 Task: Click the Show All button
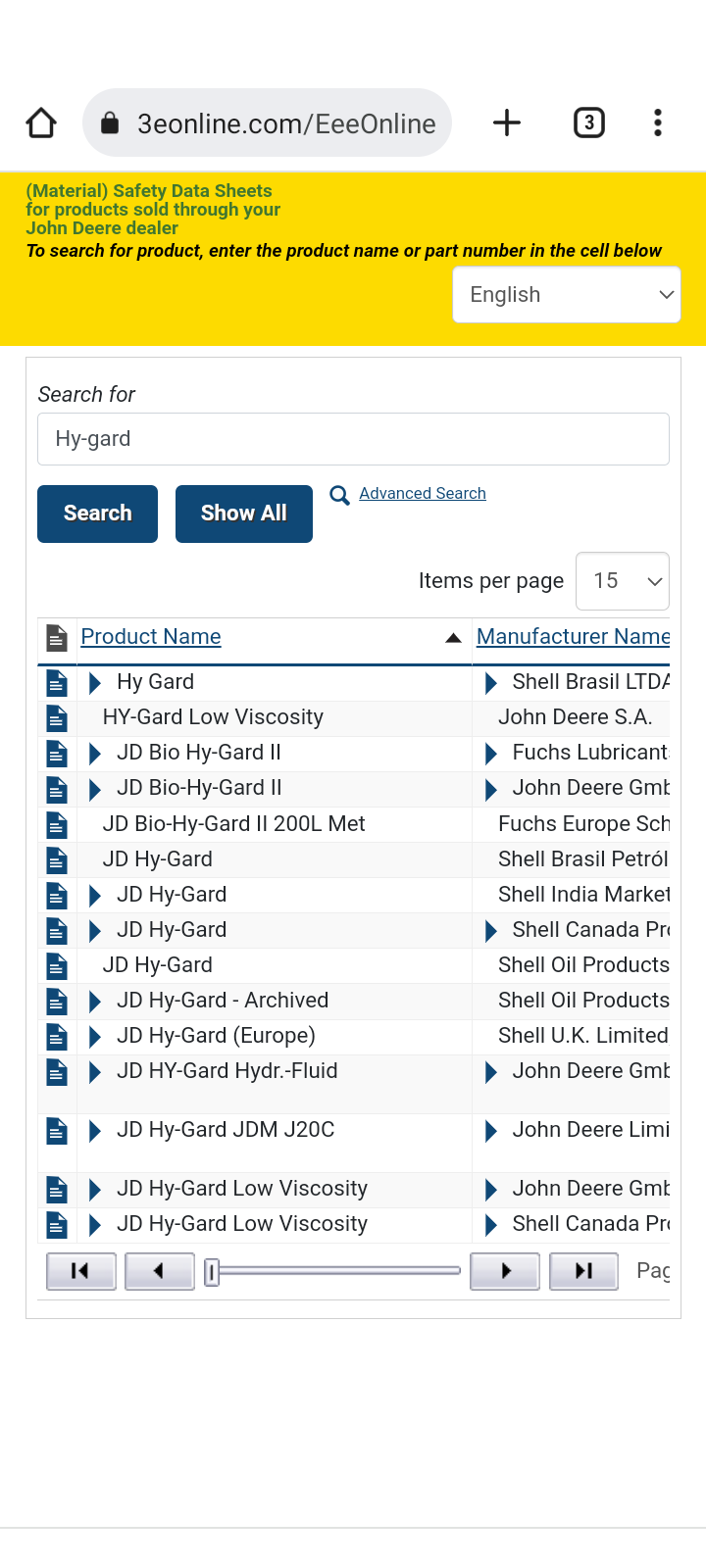(244, 514)
